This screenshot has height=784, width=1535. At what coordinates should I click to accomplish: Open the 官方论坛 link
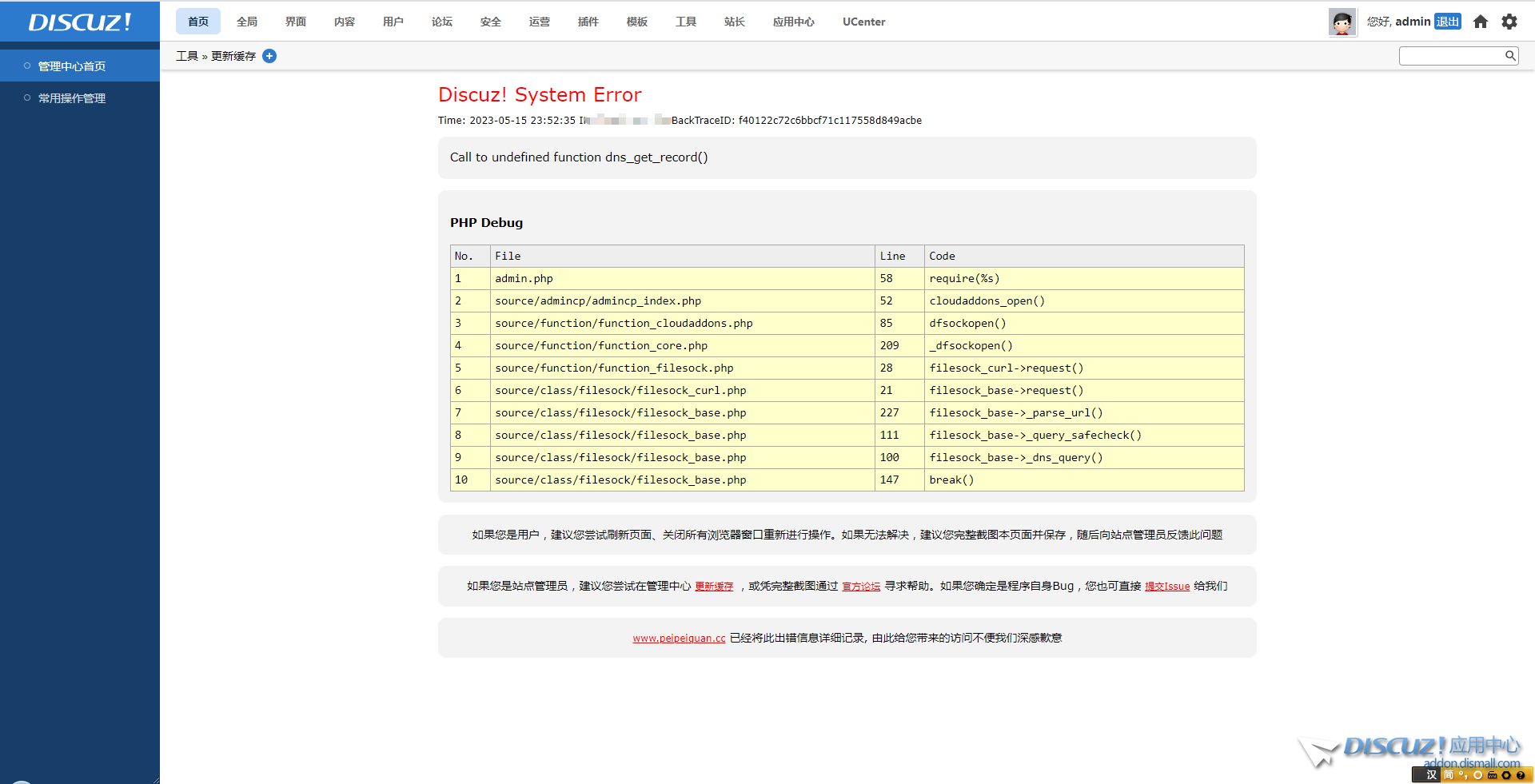861,586
